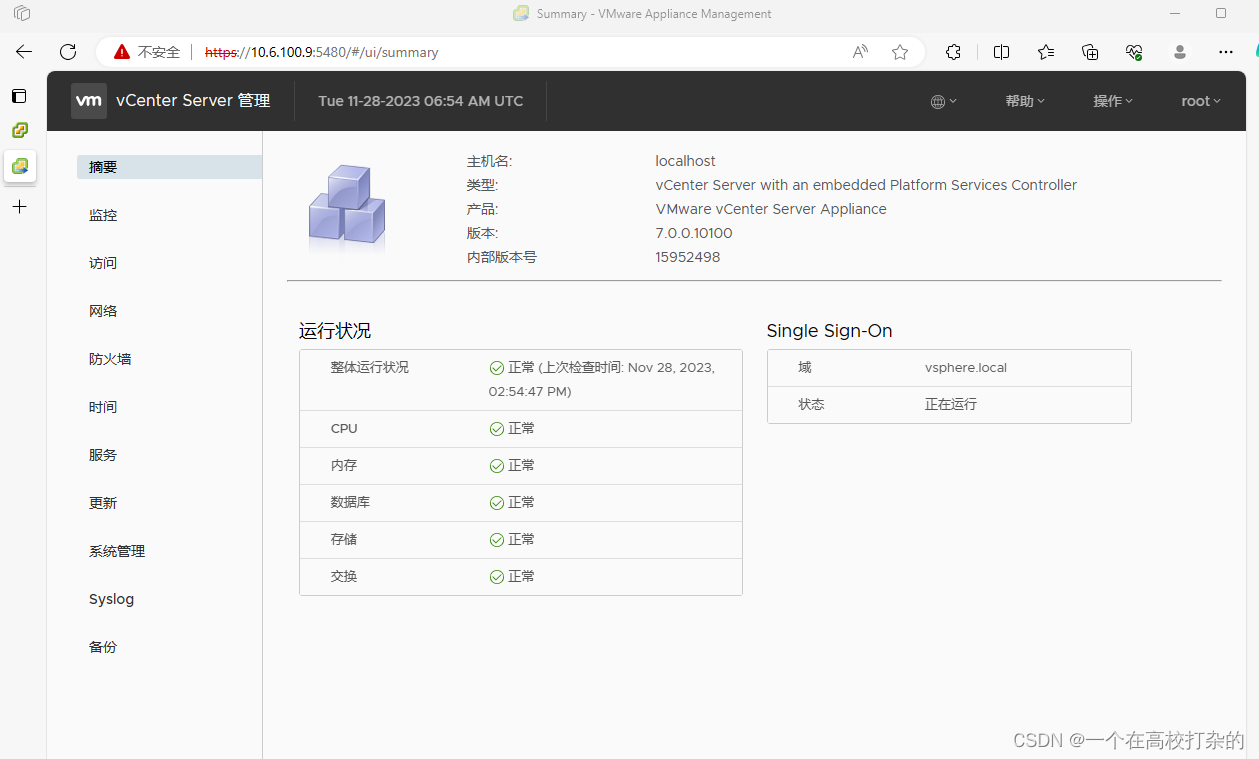
Task: Open the browser profile avatar
Action: pos(1180,52)
